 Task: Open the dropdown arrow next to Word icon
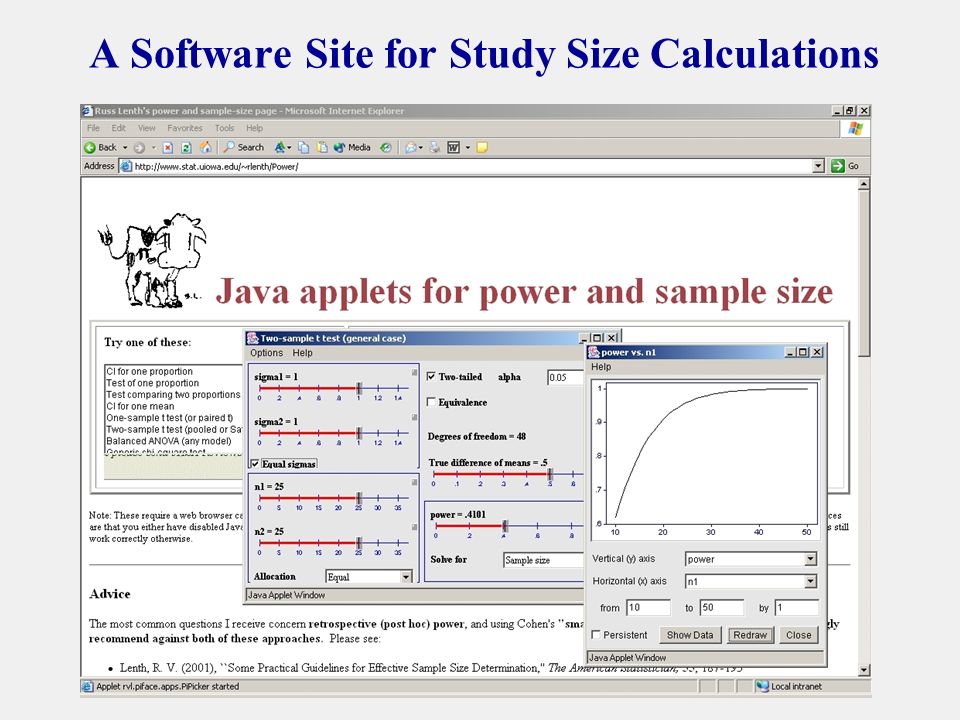click(x=468, y=148)
